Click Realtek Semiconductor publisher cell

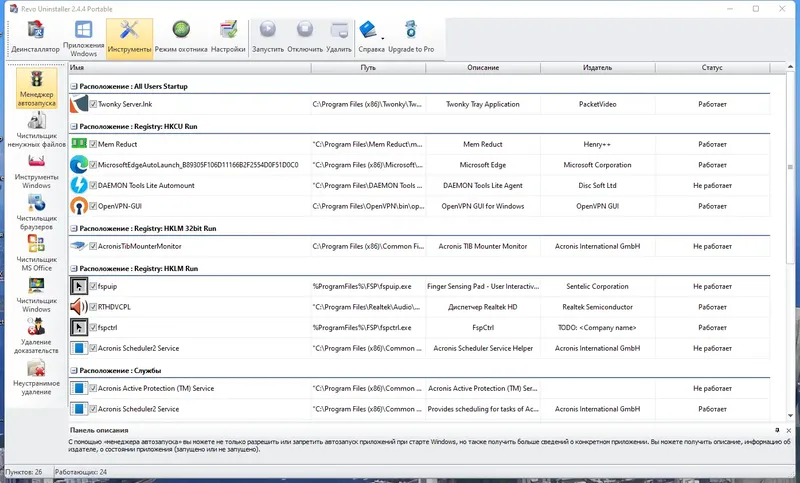(x=597, y=307)
